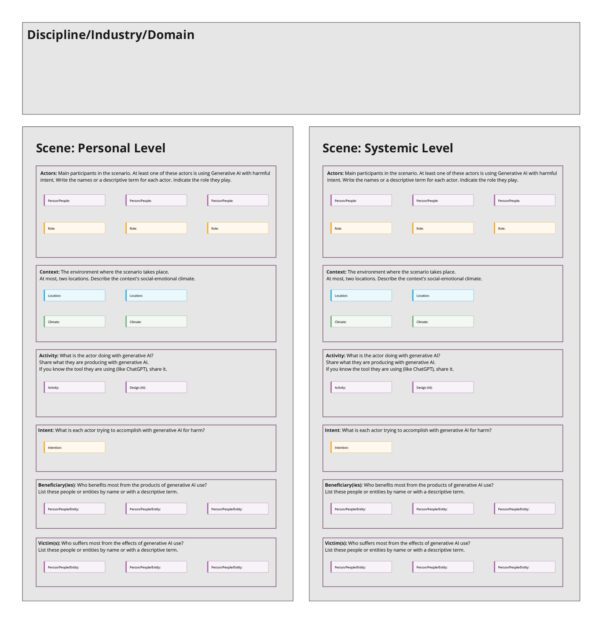Click the Design (AI) note in Personal Level
The image size is (600, 630).
pos(156,387)
